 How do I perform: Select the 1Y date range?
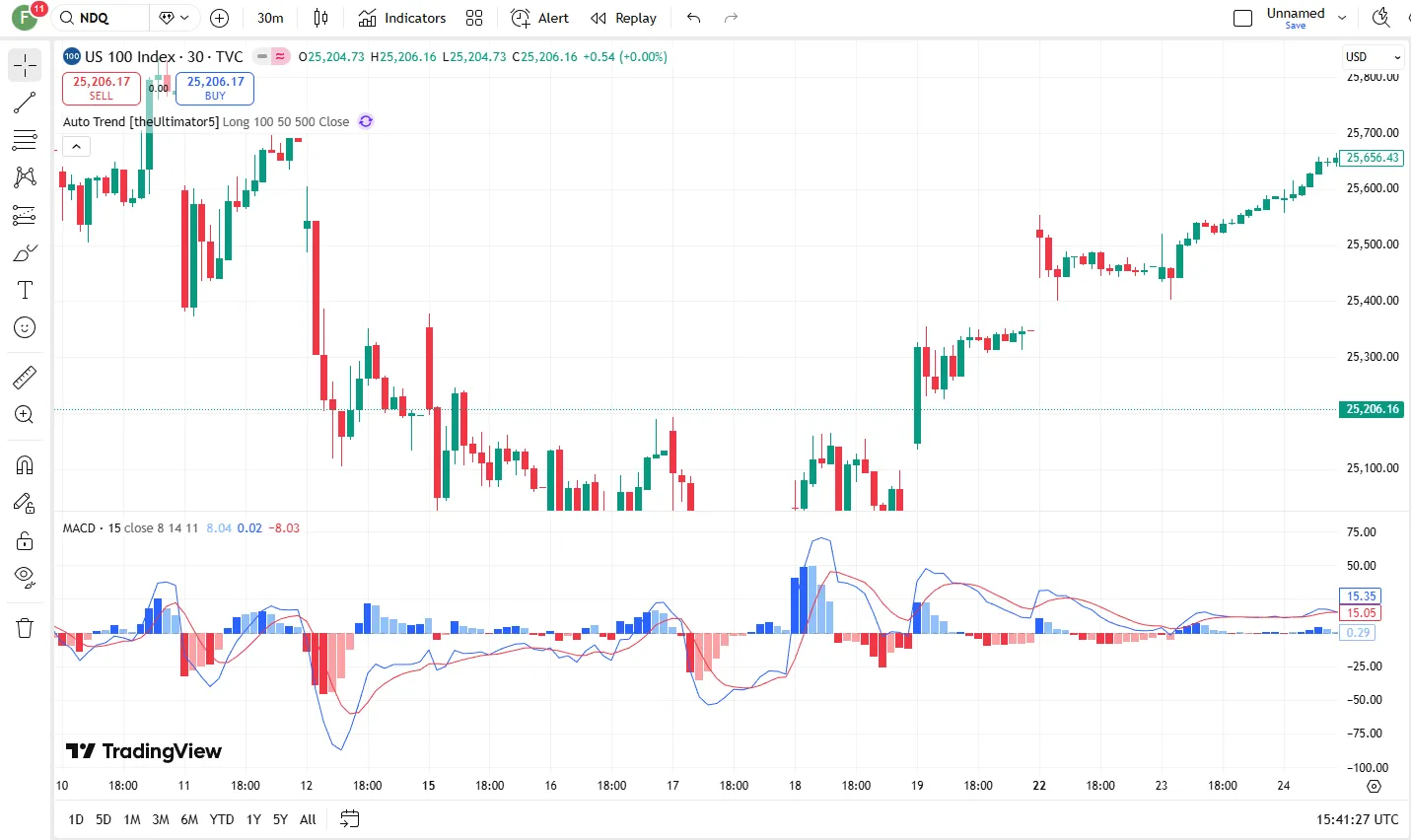point(253,819)
